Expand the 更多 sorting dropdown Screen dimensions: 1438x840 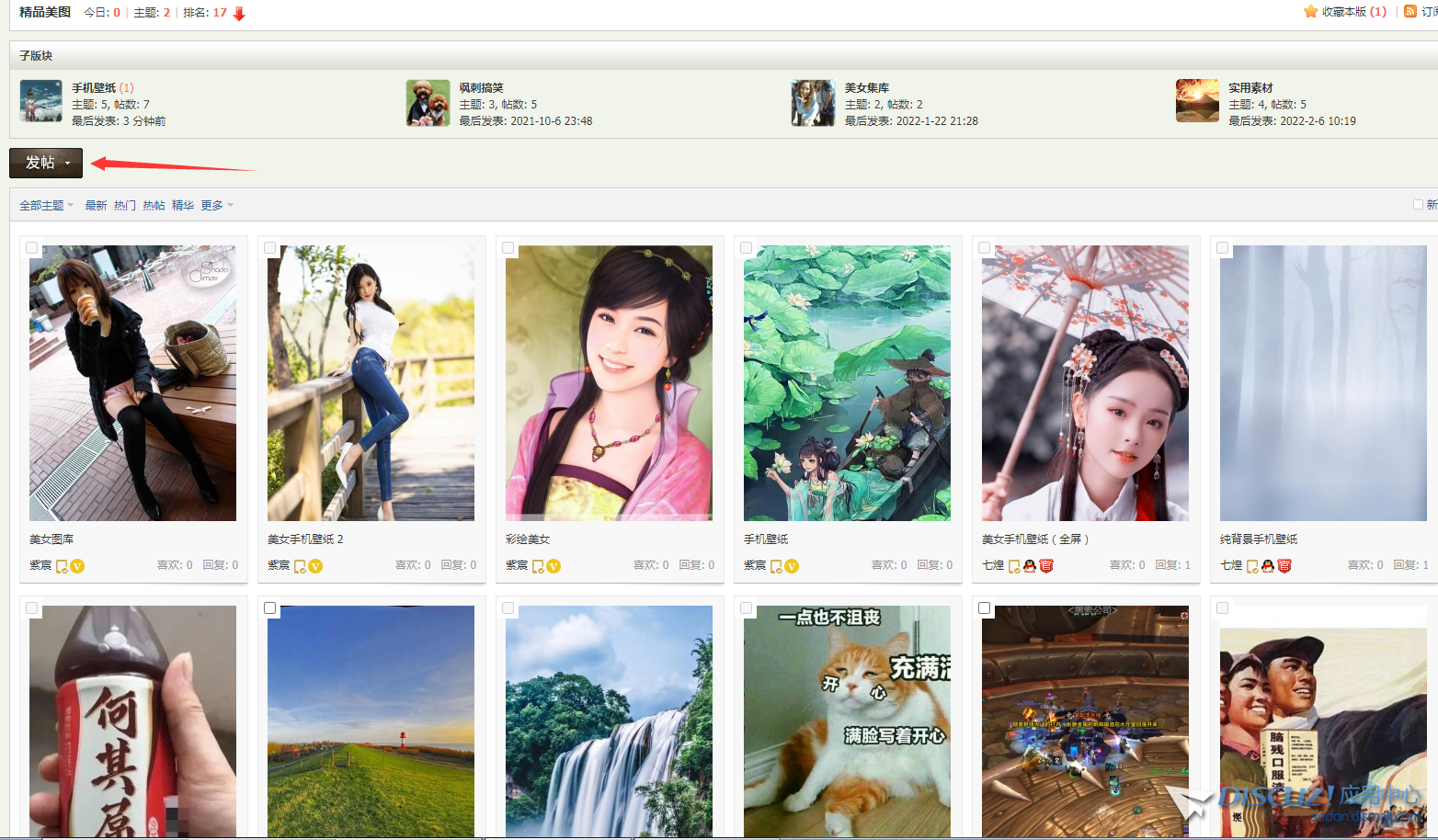(x=217, y=206)
